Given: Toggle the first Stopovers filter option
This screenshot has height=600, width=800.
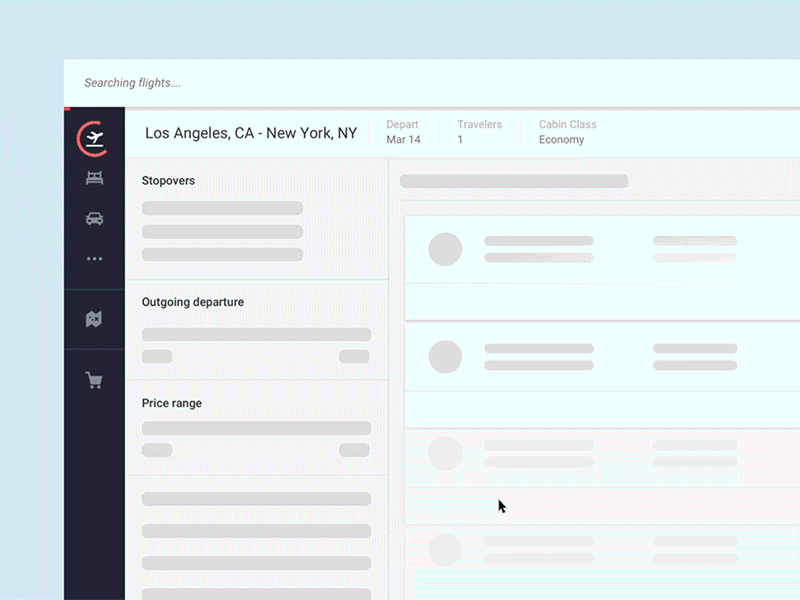Looking at the screenshot, I should (222, 208).
